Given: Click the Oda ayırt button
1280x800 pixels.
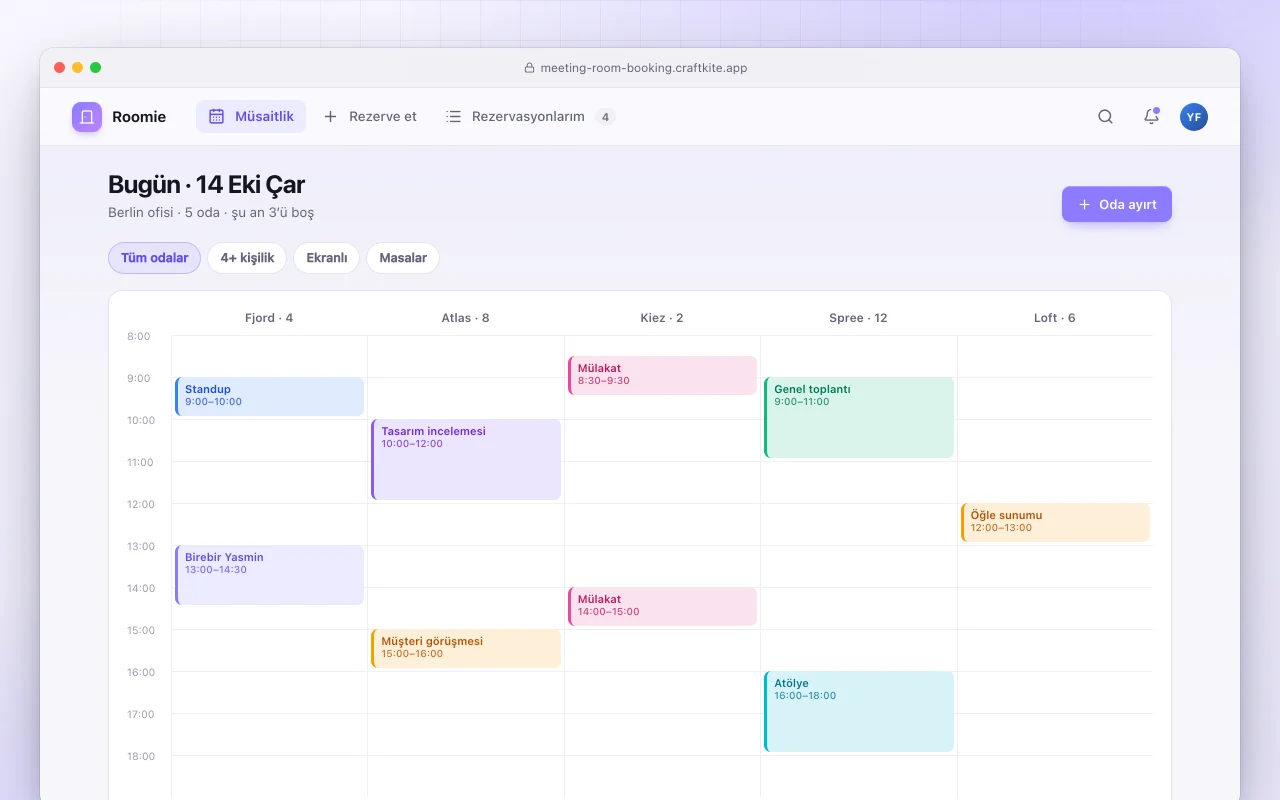Looking at the screenshot, I should tap(1117, 204).
